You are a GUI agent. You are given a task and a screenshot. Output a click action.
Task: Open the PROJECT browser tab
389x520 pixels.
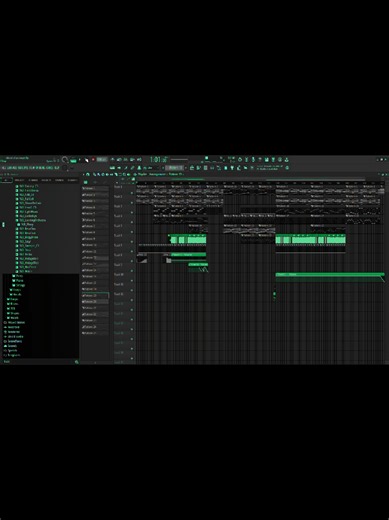(x=19, y=180)
